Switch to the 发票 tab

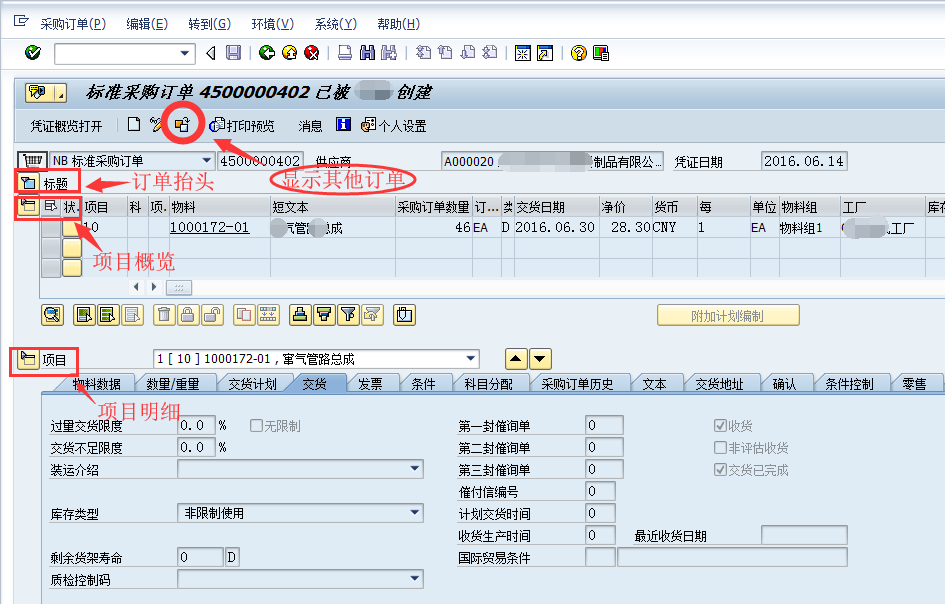[x=373, y=381]
